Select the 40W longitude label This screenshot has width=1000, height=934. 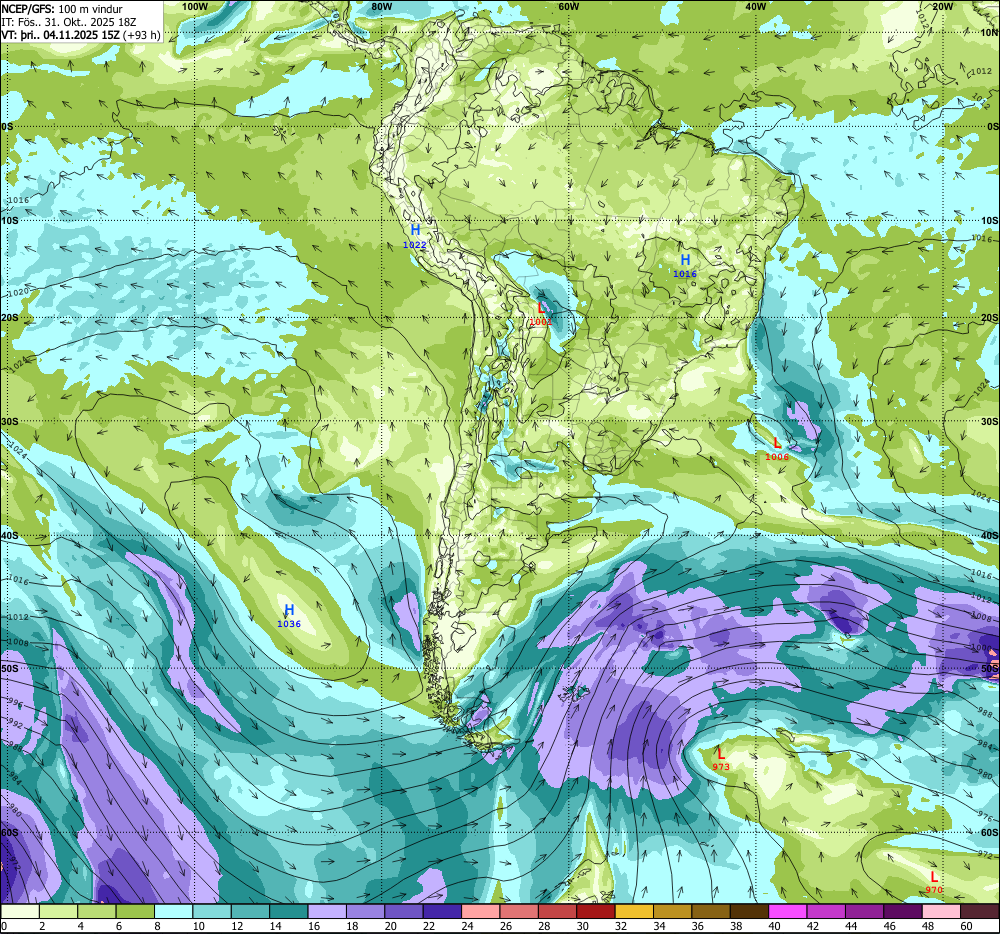point(755,6)
